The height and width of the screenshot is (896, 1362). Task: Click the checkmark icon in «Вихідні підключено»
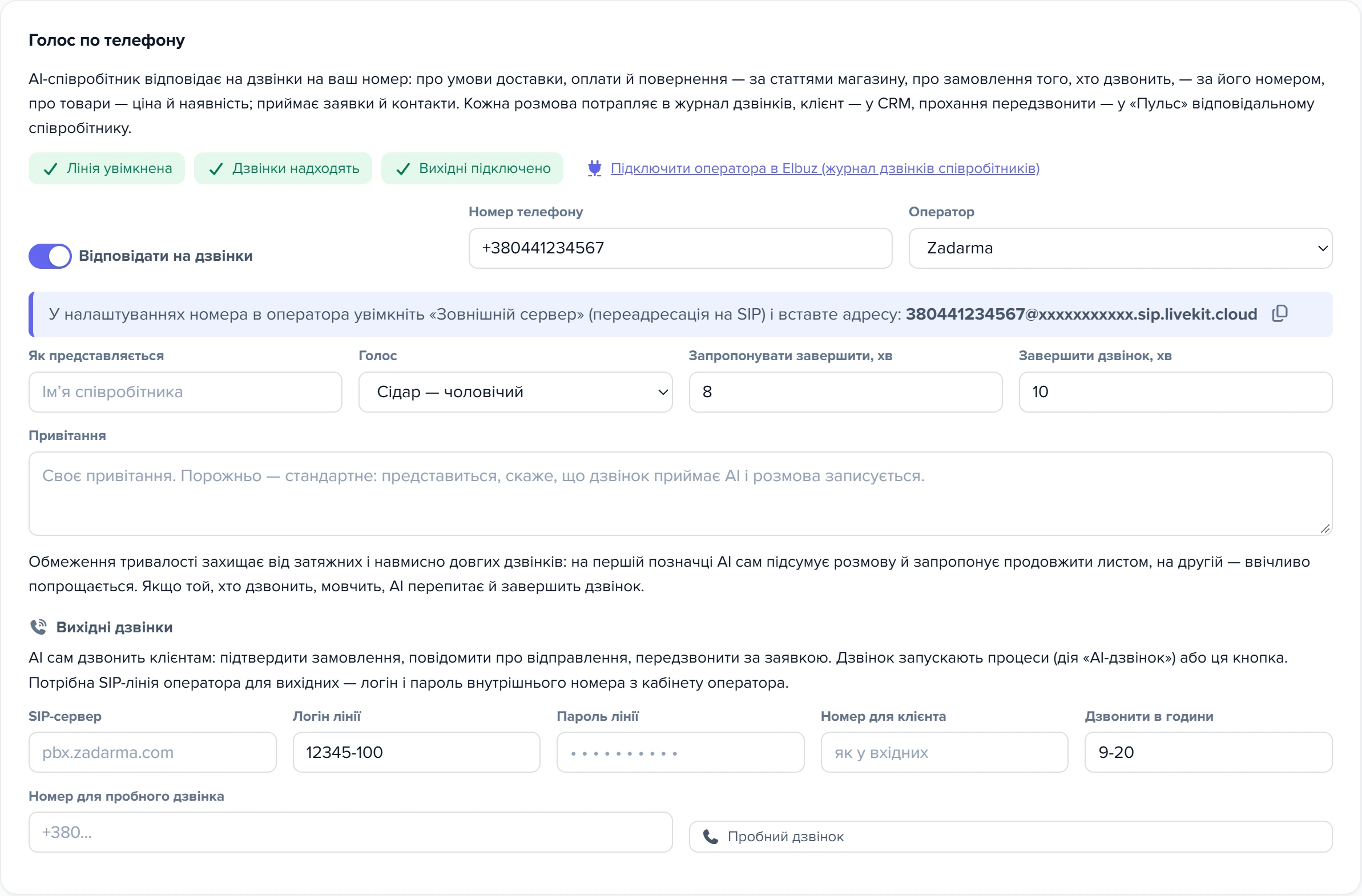[403, 169]
